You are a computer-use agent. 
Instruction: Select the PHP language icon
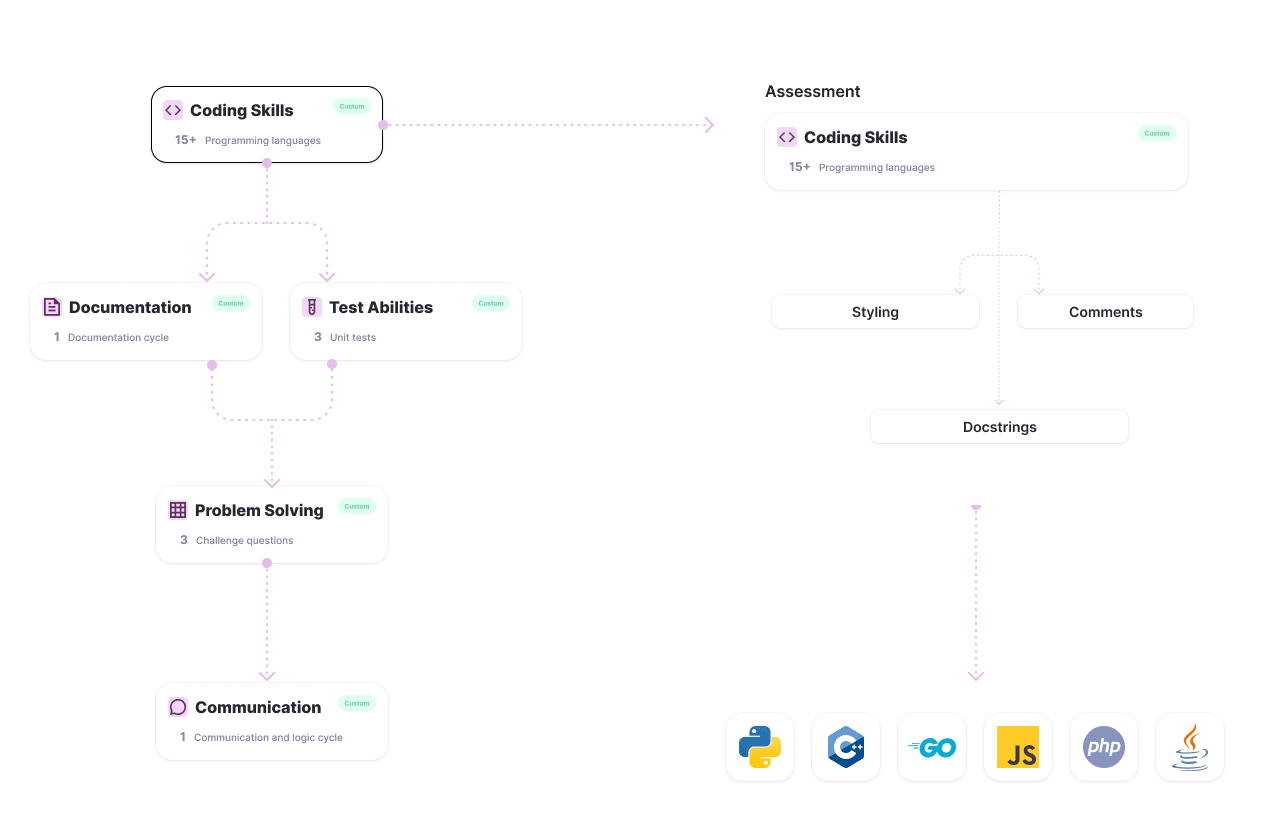pos(1104,747)
